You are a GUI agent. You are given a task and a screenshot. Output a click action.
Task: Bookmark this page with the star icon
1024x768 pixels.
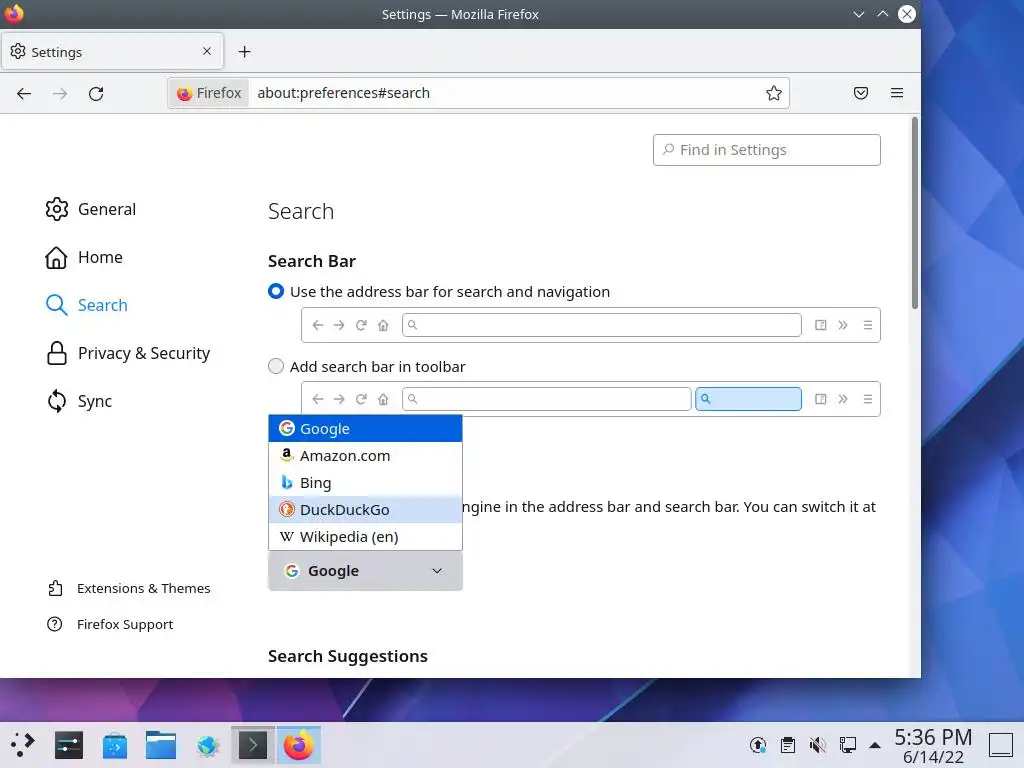point(774,93)
